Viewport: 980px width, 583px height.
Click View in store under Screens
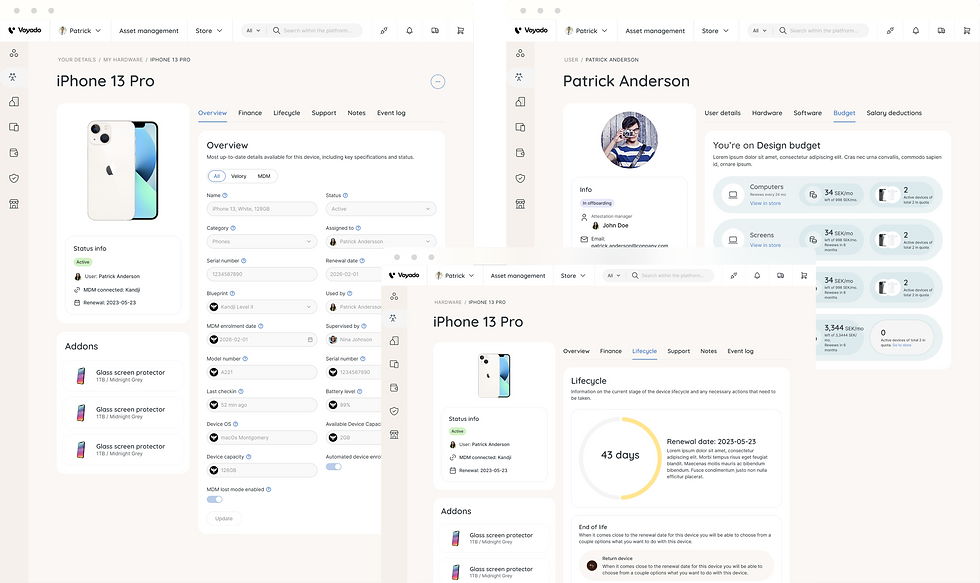point(765,245)
